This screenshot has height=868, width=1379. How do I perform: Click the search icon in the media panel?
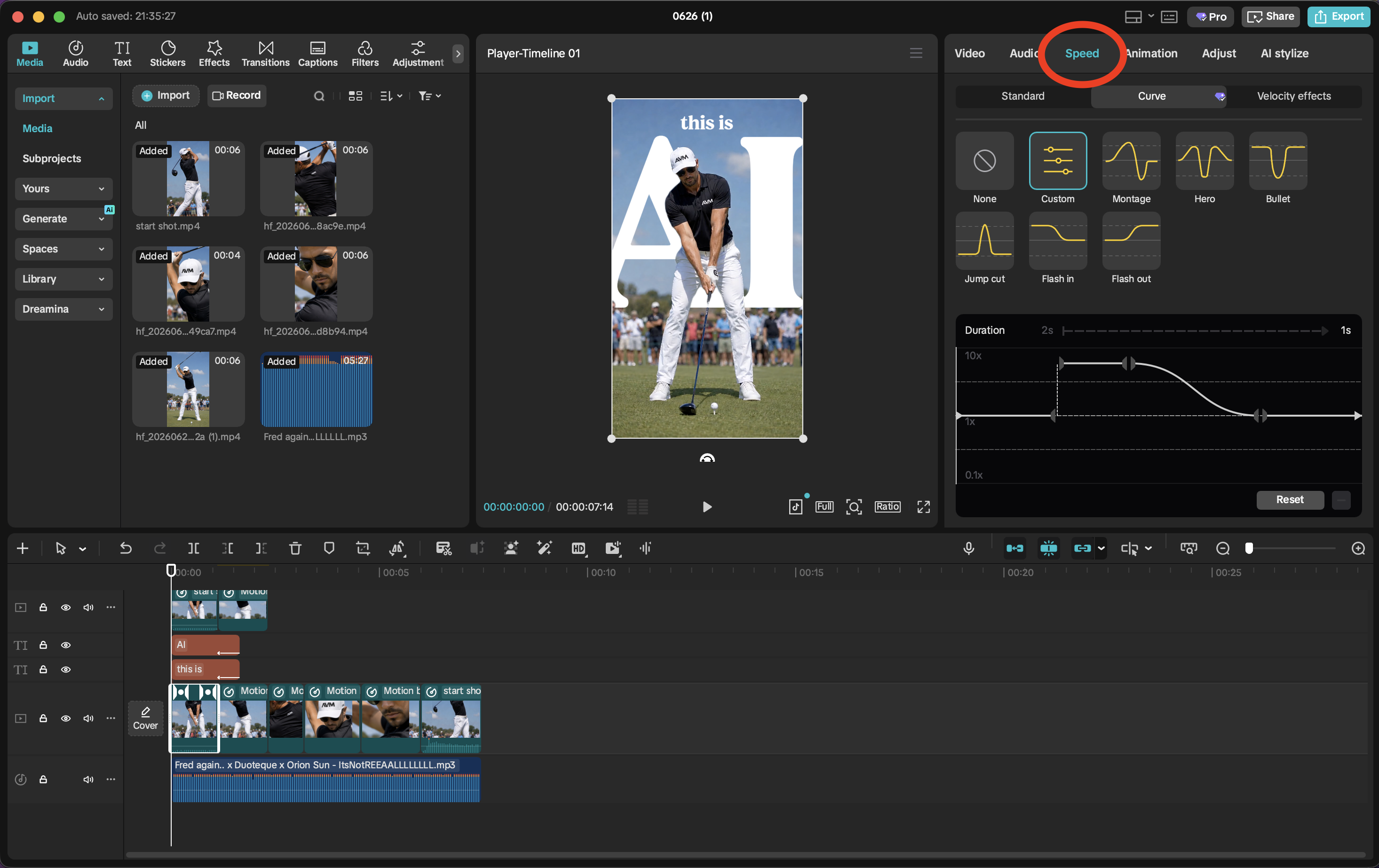[319, 96]
